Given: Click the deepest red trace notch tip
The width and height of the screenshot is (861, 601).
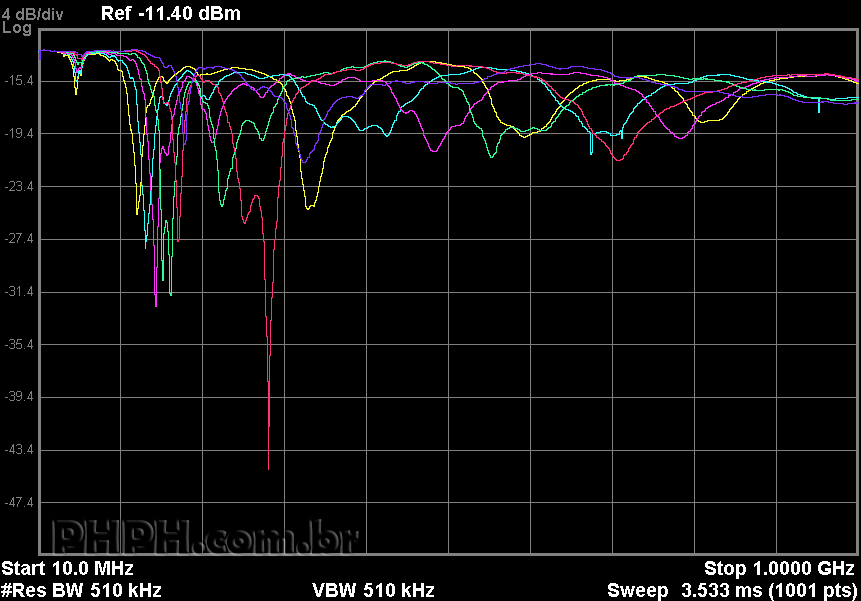Looking at the screenshot, I should 268,467.
